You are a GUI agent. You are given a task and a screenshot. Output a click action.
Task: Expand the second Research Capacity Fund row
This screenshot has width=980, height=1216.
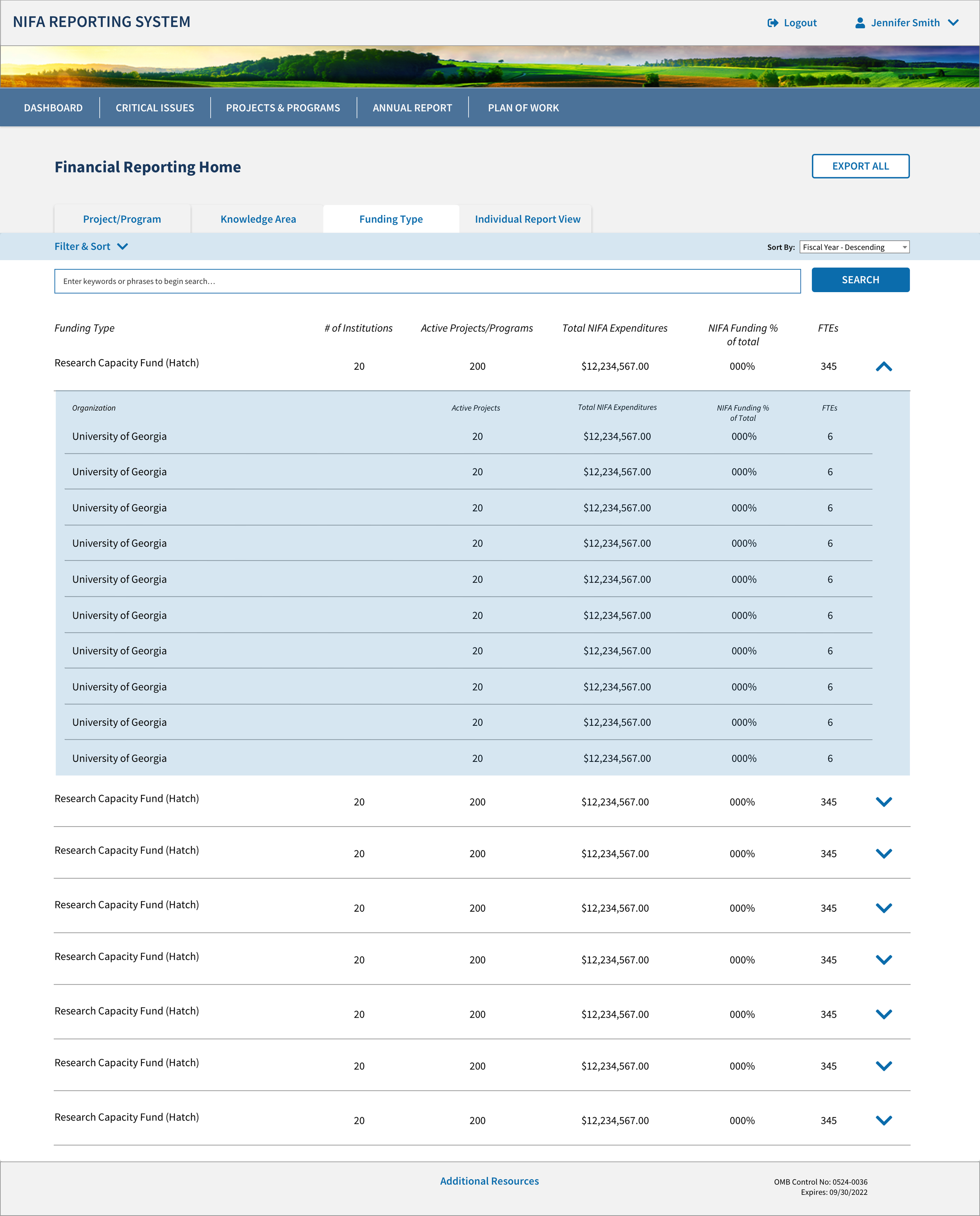884,802
